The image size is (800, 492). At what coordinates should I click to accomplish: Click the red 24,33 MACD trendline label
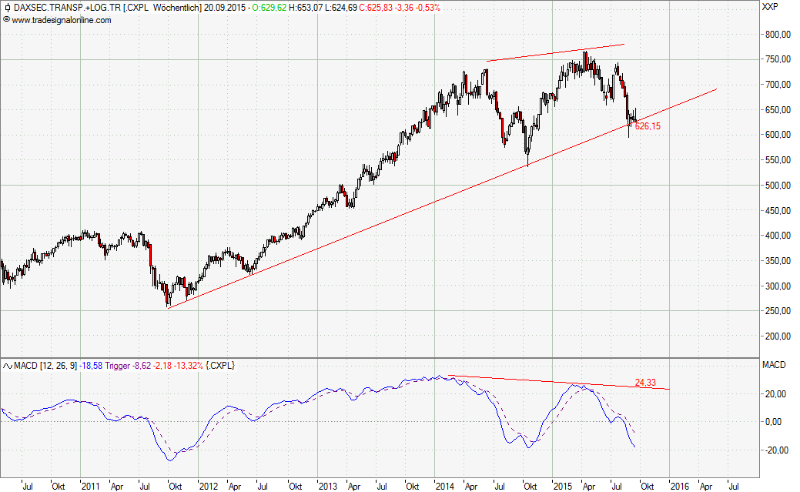pyautogui.click(x=646, y=382)
